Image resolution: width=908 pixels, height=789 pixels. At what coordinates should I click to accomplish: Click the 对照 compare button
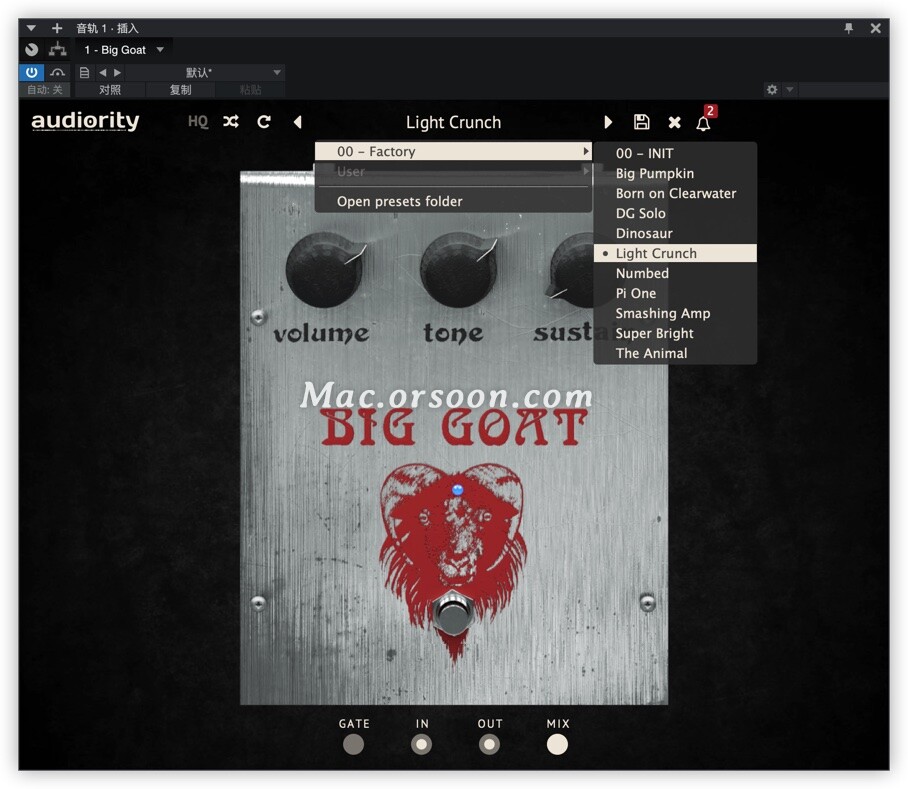[x=110, y=90]
